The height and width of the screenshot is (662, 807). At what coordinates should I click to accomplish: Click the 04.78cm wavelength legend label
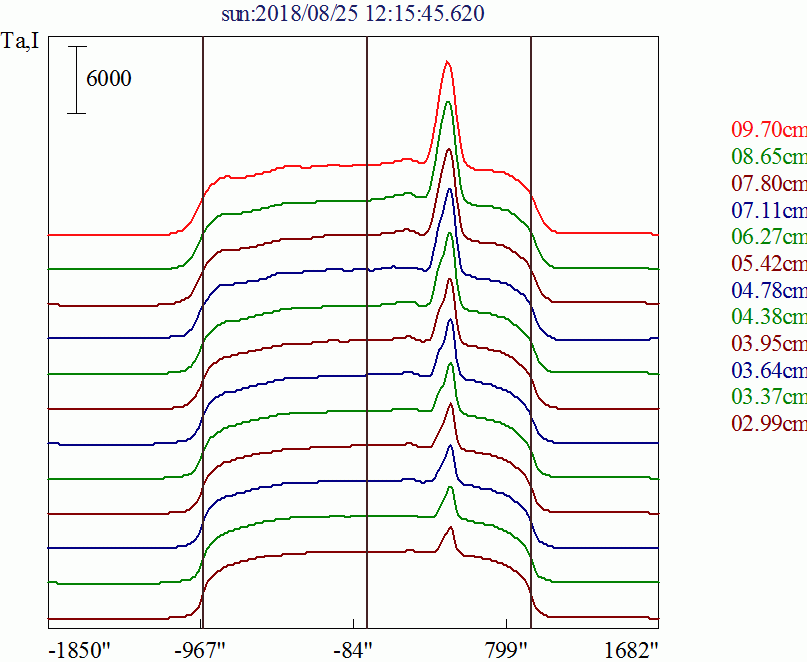(769, 290)
